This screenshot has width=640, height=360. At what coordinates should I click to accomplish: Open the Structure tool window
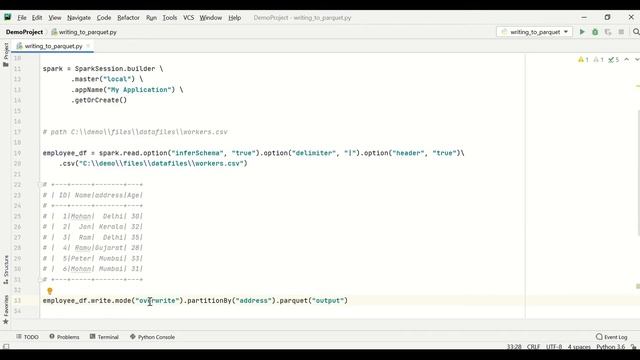pyautogui.click(x=6, y=269)
